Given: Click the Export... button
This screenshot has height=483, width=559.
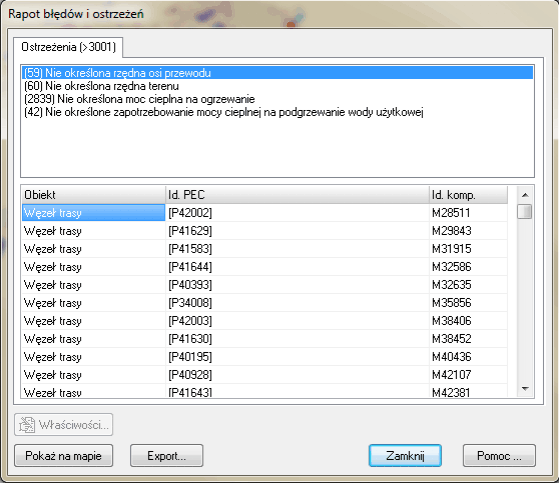Looking at the screenshot, I should point(166,456).
